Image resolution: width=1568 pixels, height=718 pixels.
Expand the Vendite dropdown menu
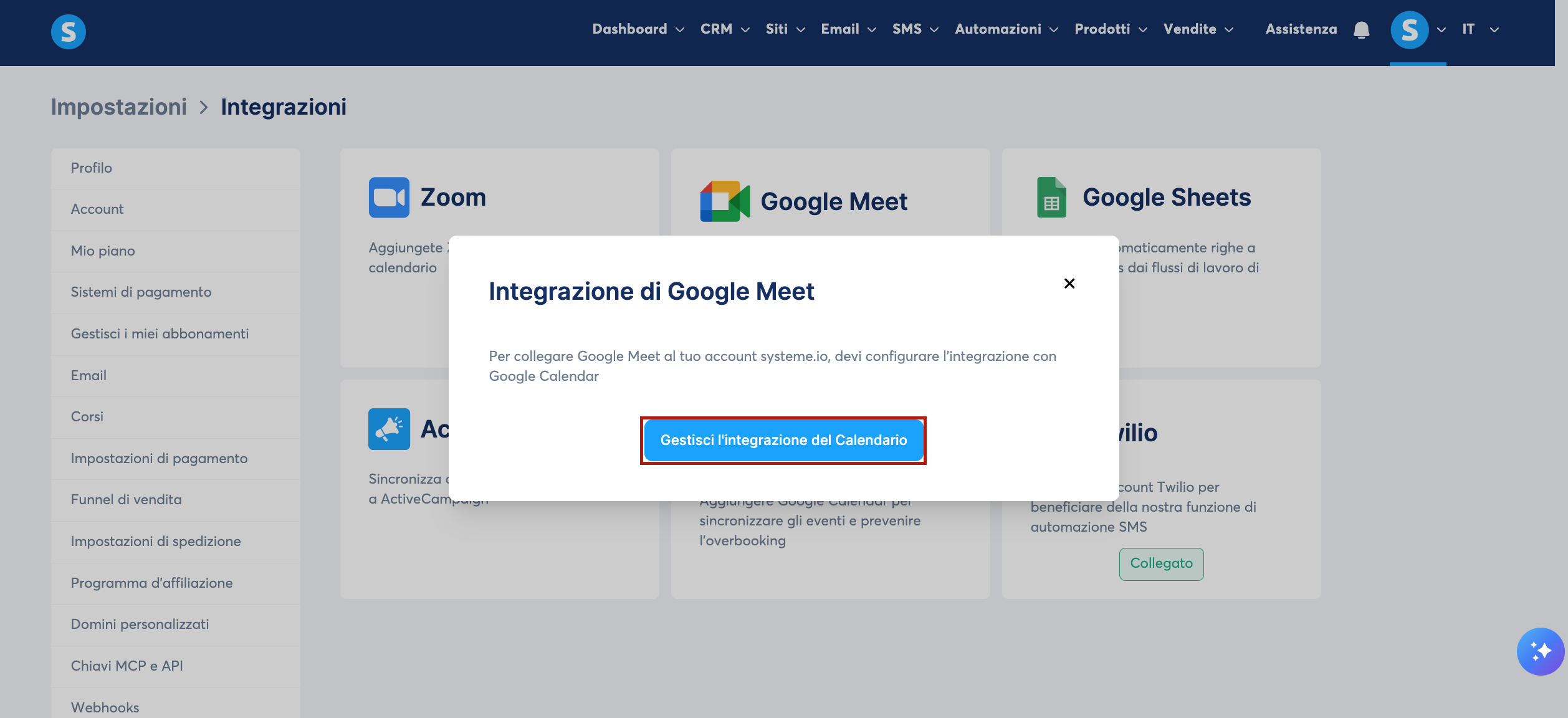click(1198, 29)
